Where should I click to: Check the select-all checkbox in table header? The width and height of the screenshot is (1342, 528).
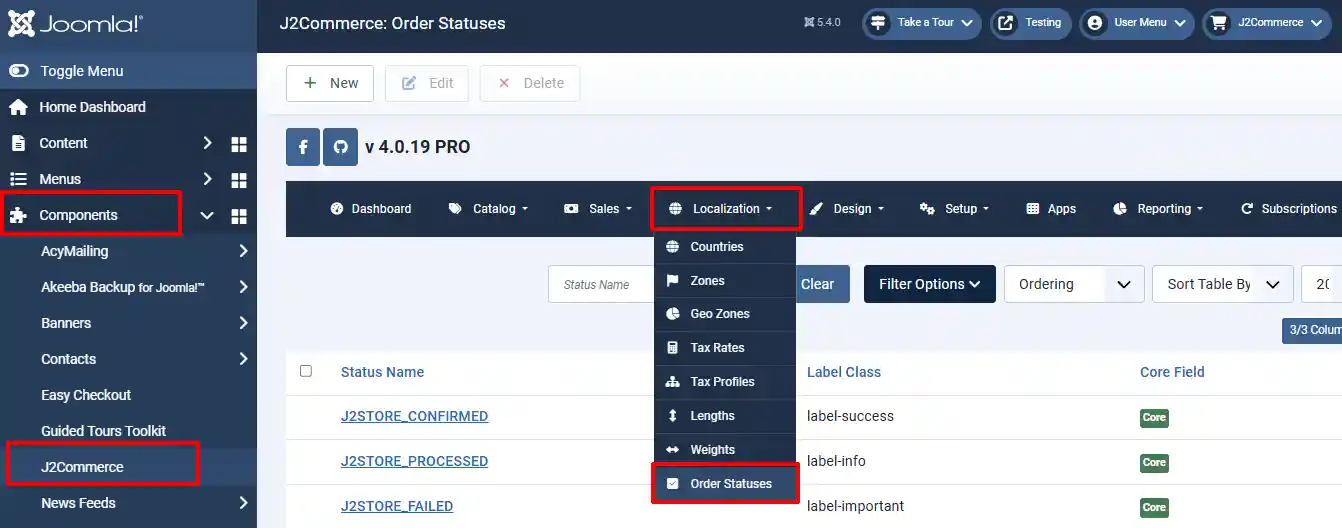click(x=306, y=371)
